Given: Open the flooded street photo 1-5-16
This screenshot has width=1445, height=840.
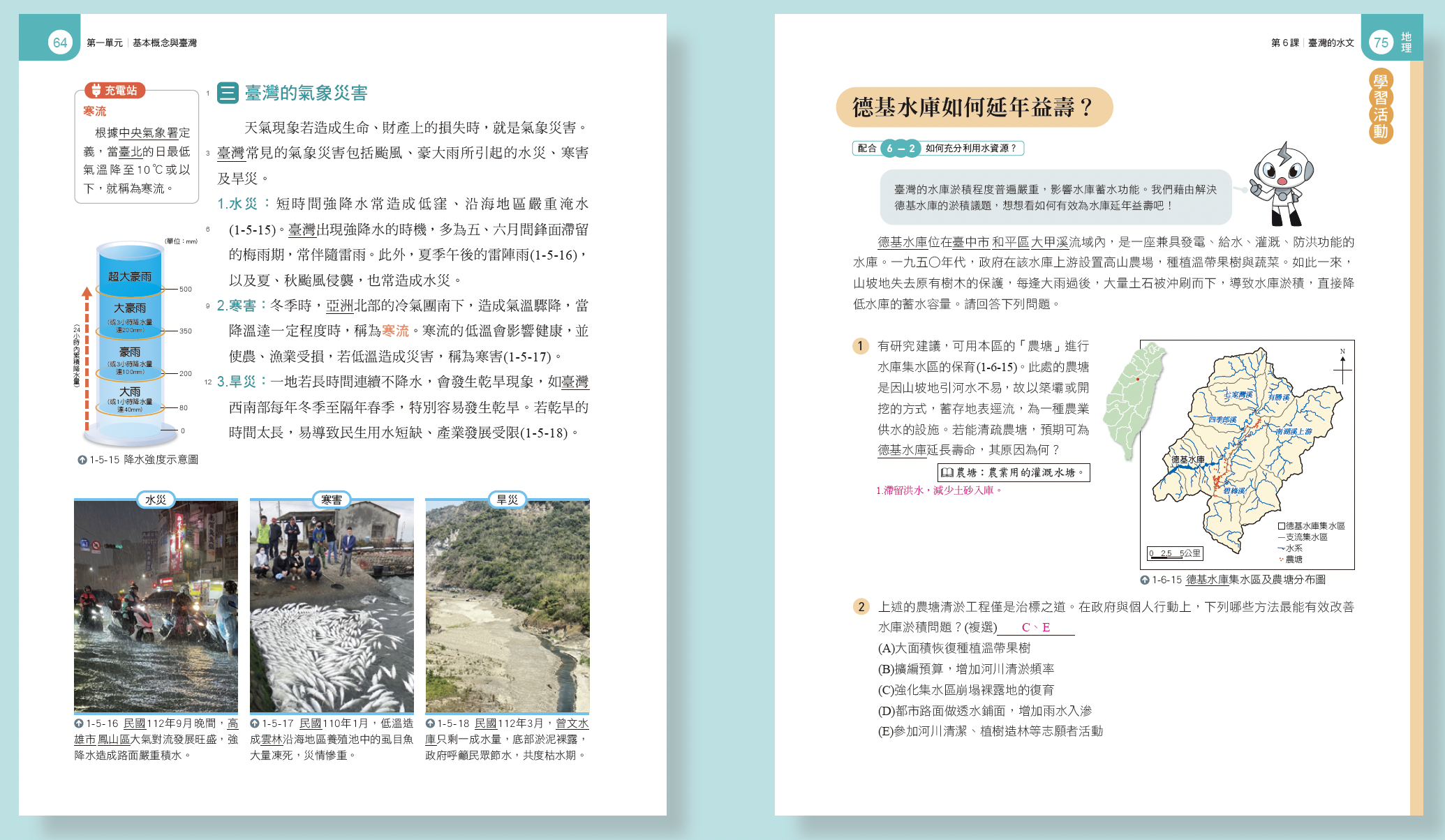Looking at the screenshot, I should [x=156, y=606].
